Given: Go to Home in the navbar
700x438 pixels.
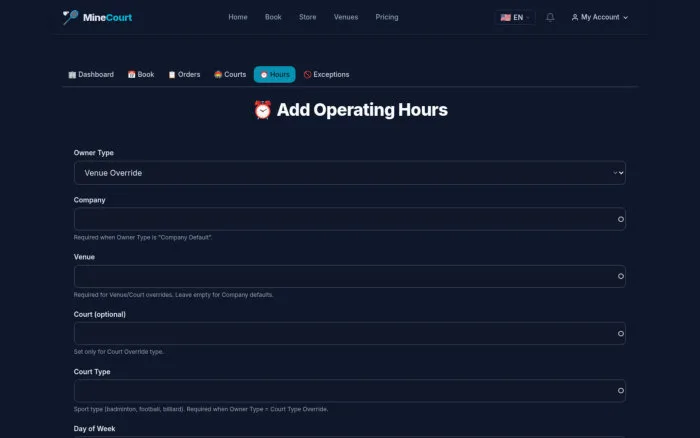Looking at the screenshot, I should (238, 17).
